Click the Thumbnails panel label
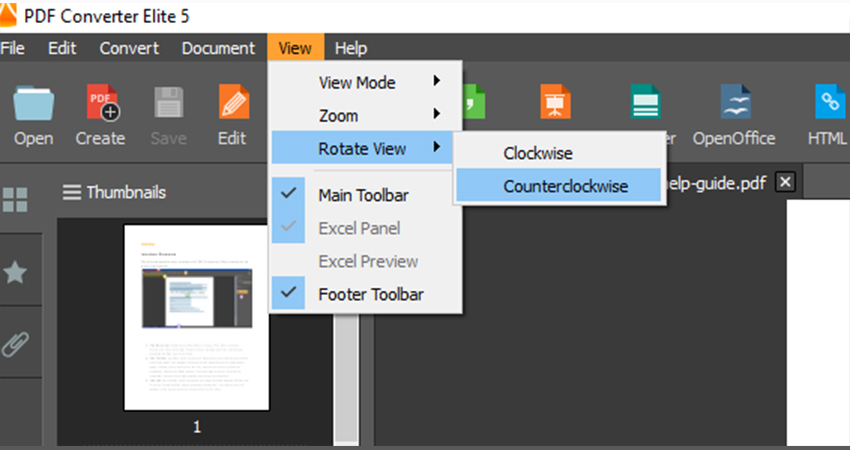850x450 pixels. tap(126, 192)
